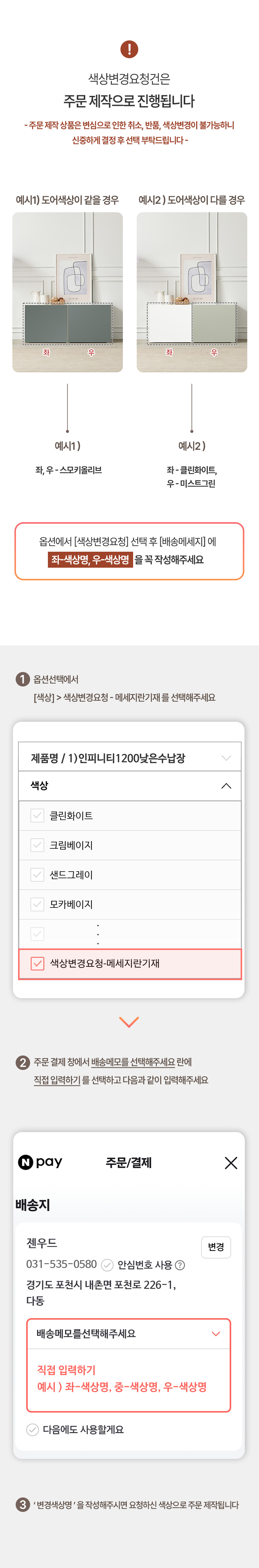
Task: Click the N pay logo
Action: click(40, 1162)
